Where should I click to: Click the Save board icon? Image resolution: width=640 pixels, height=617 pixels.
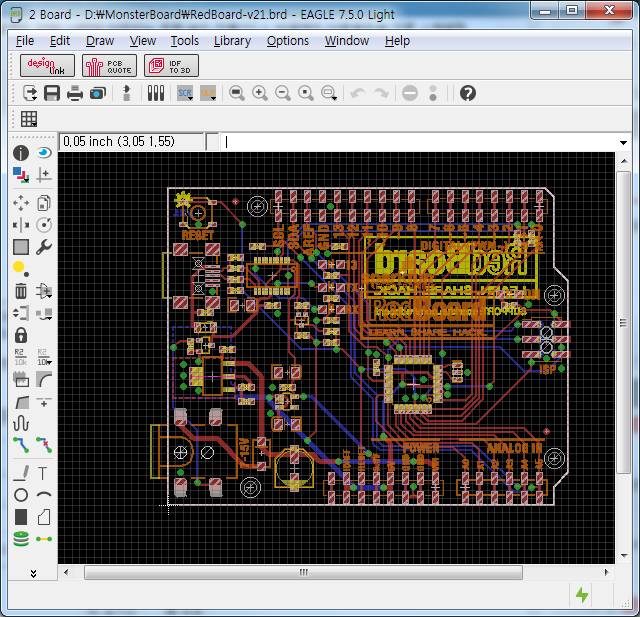pyautogui.click(x=52, y=93)
